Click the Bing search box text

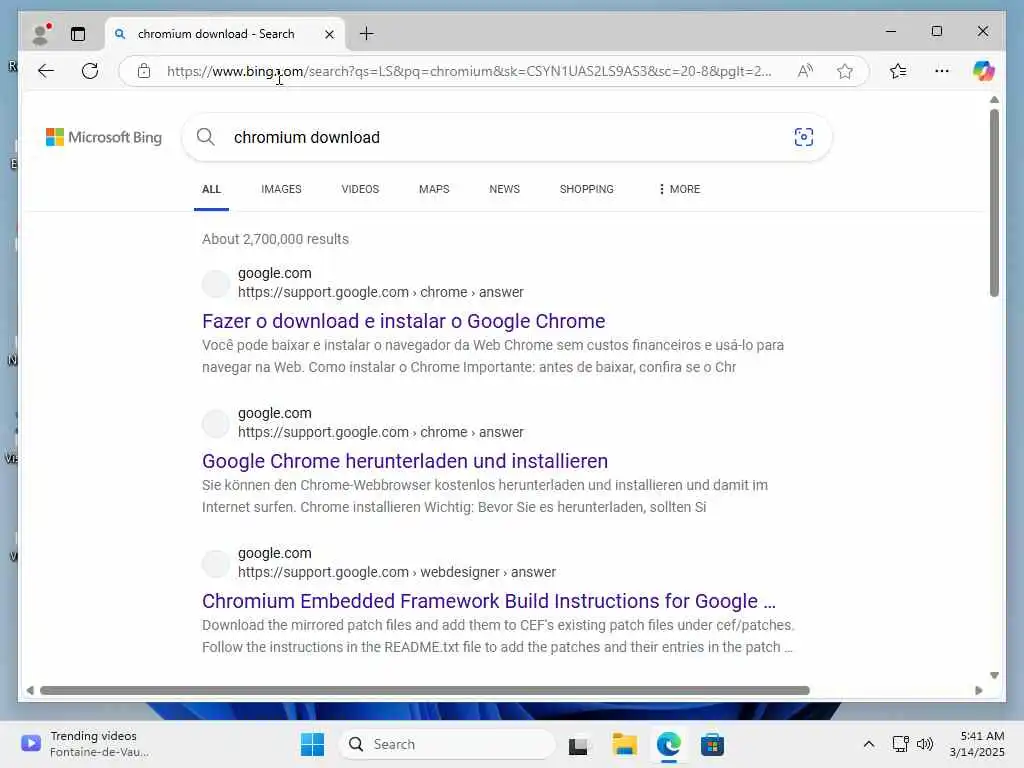[307, 138]
